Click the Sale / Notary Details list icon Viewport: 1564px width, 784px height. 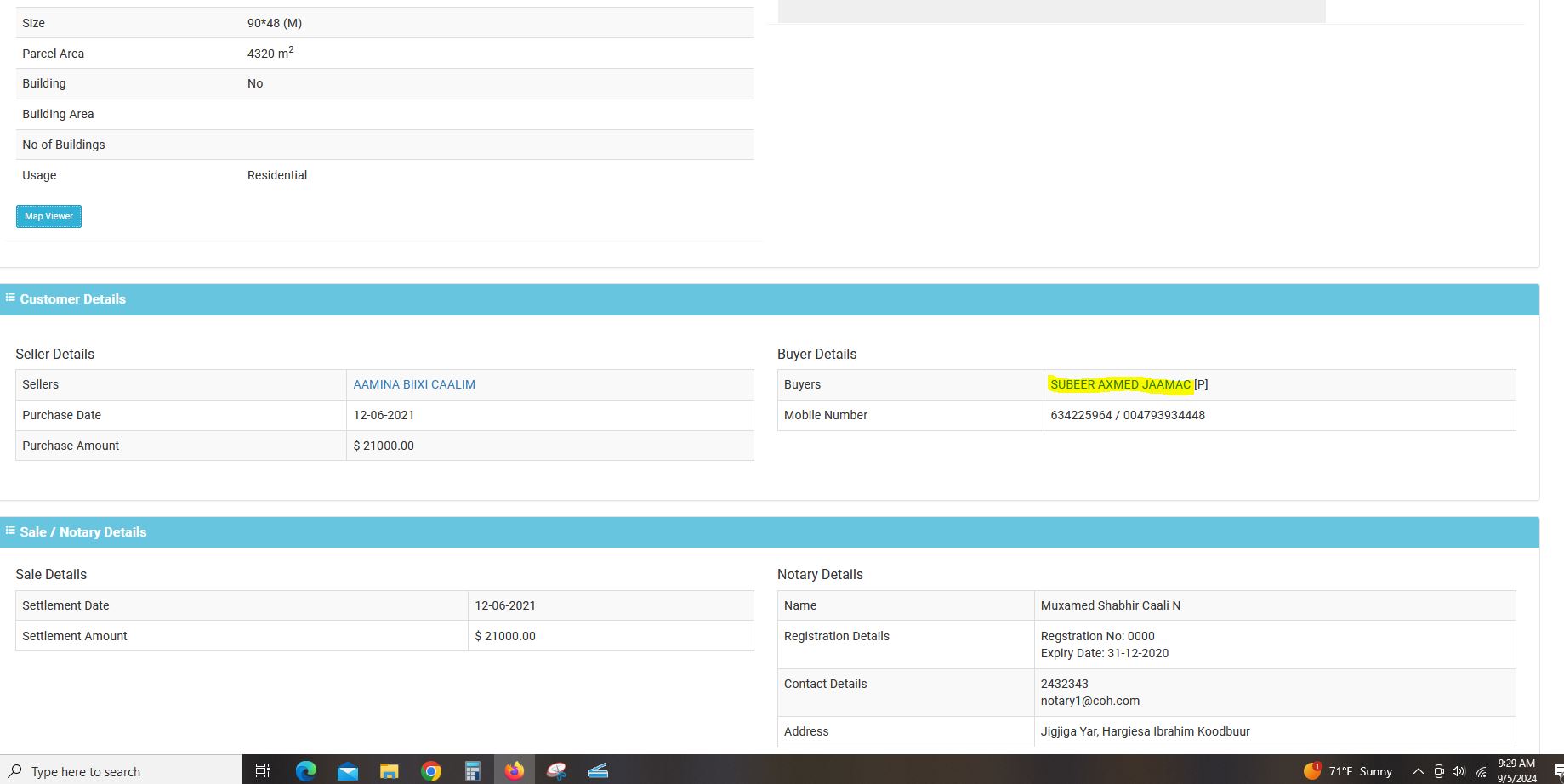point(10,531)
